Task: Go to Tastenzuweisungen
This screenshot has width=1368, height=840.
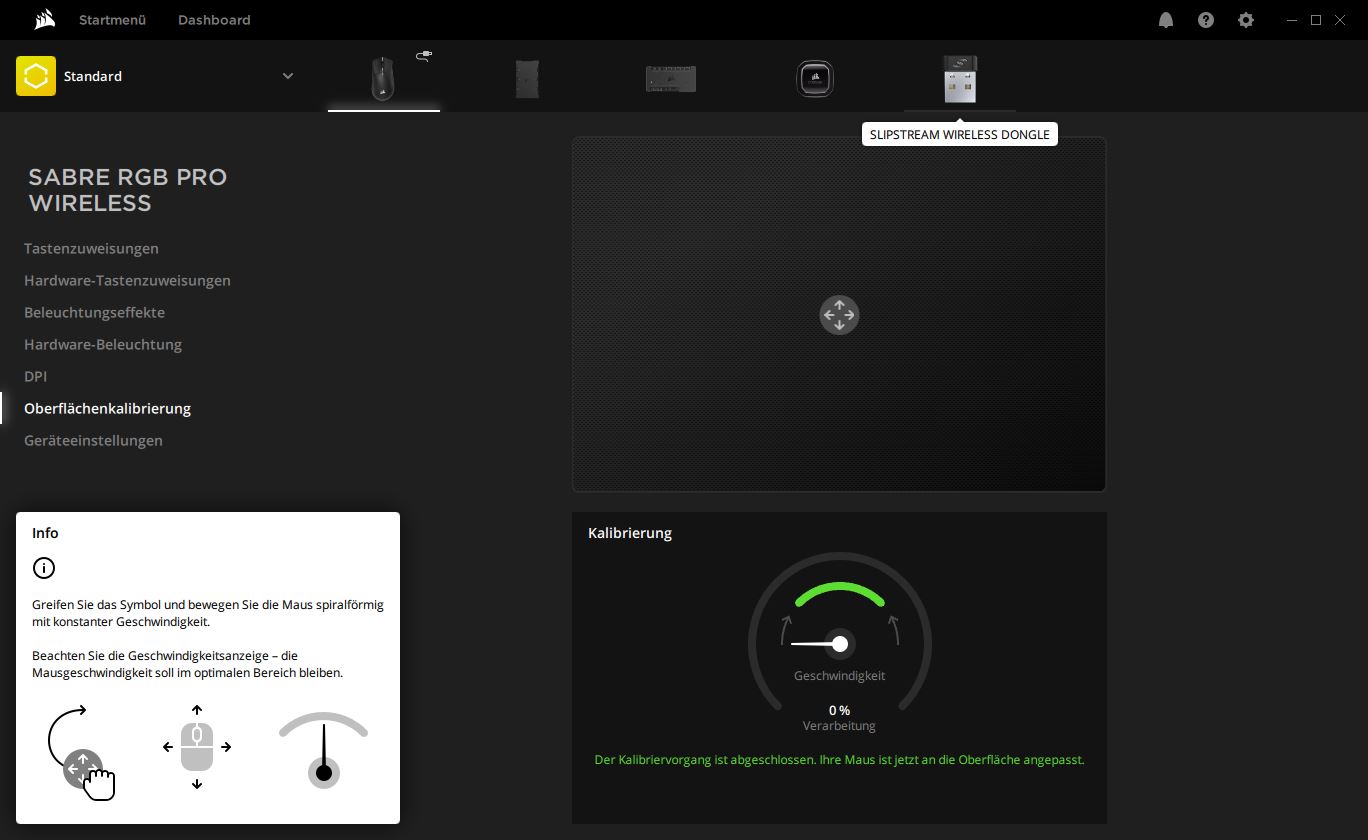Action: click(91, 248)
